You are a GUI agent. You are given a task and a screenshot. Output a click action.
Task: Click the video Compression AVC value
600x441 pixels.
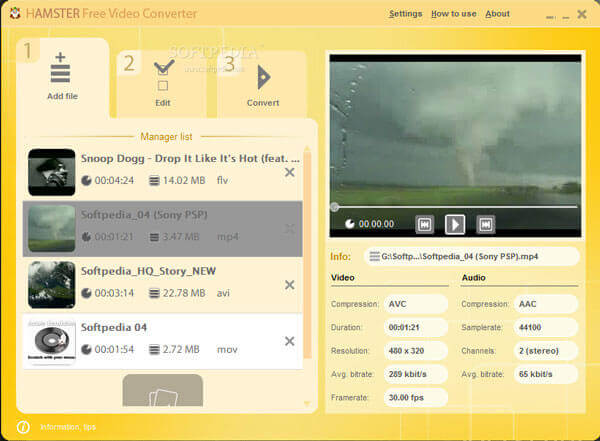point(416,304)
